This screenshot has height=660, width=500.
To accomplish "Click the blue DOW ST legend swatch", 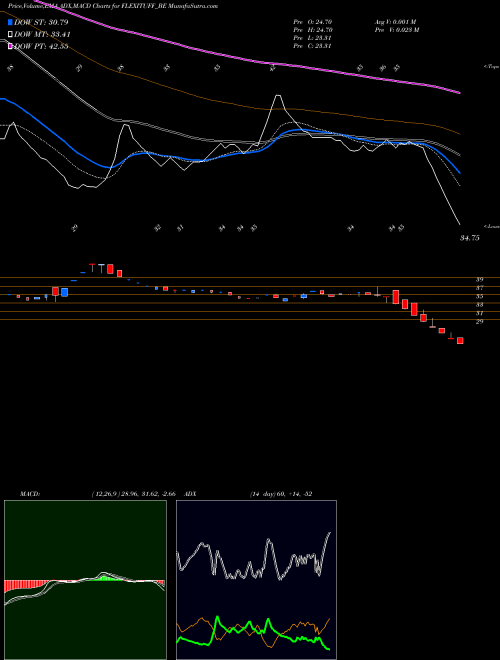I will click(10, 22).
